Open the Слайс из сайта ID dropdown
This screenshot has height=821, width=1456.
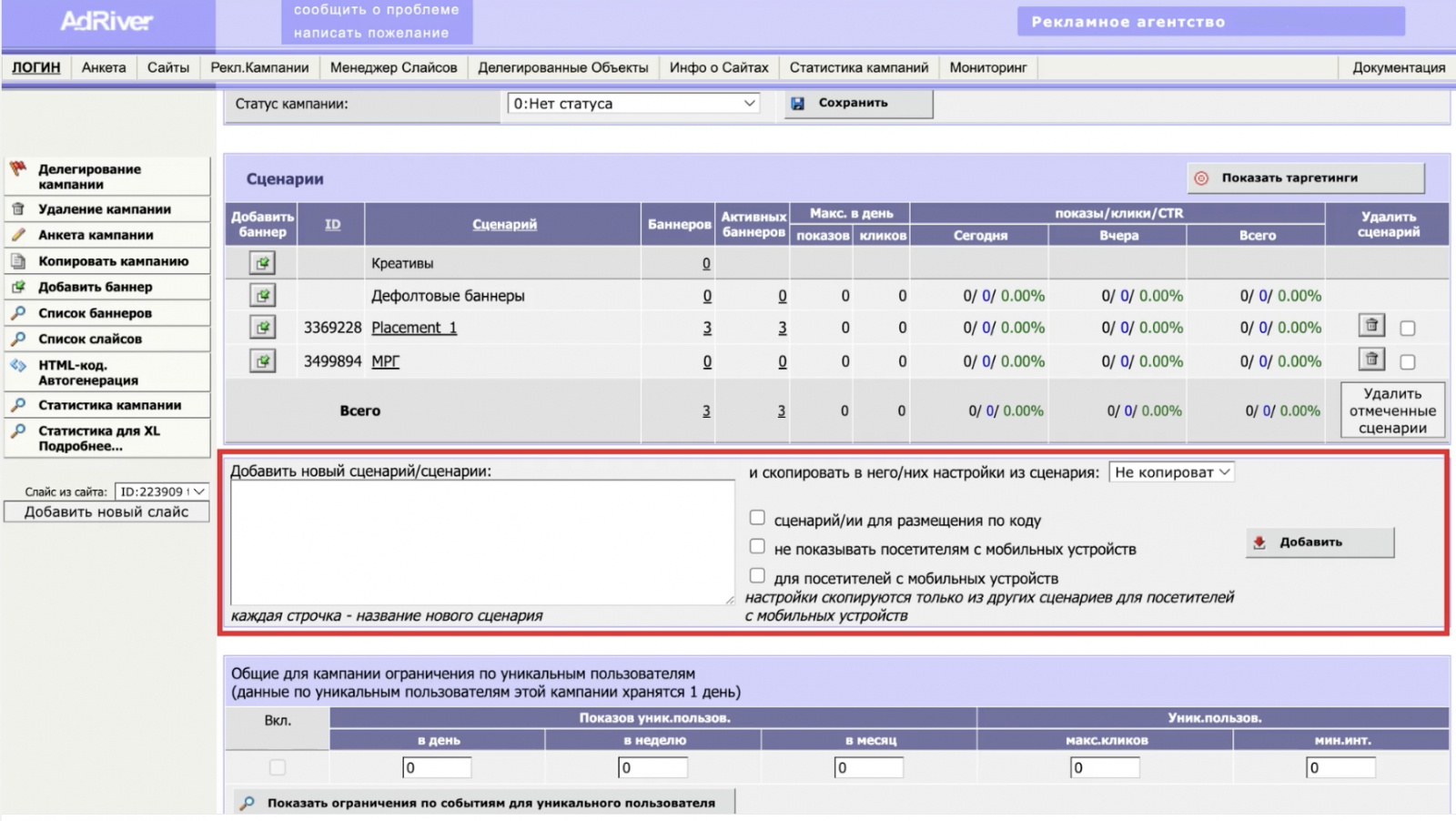click(162, 492)
